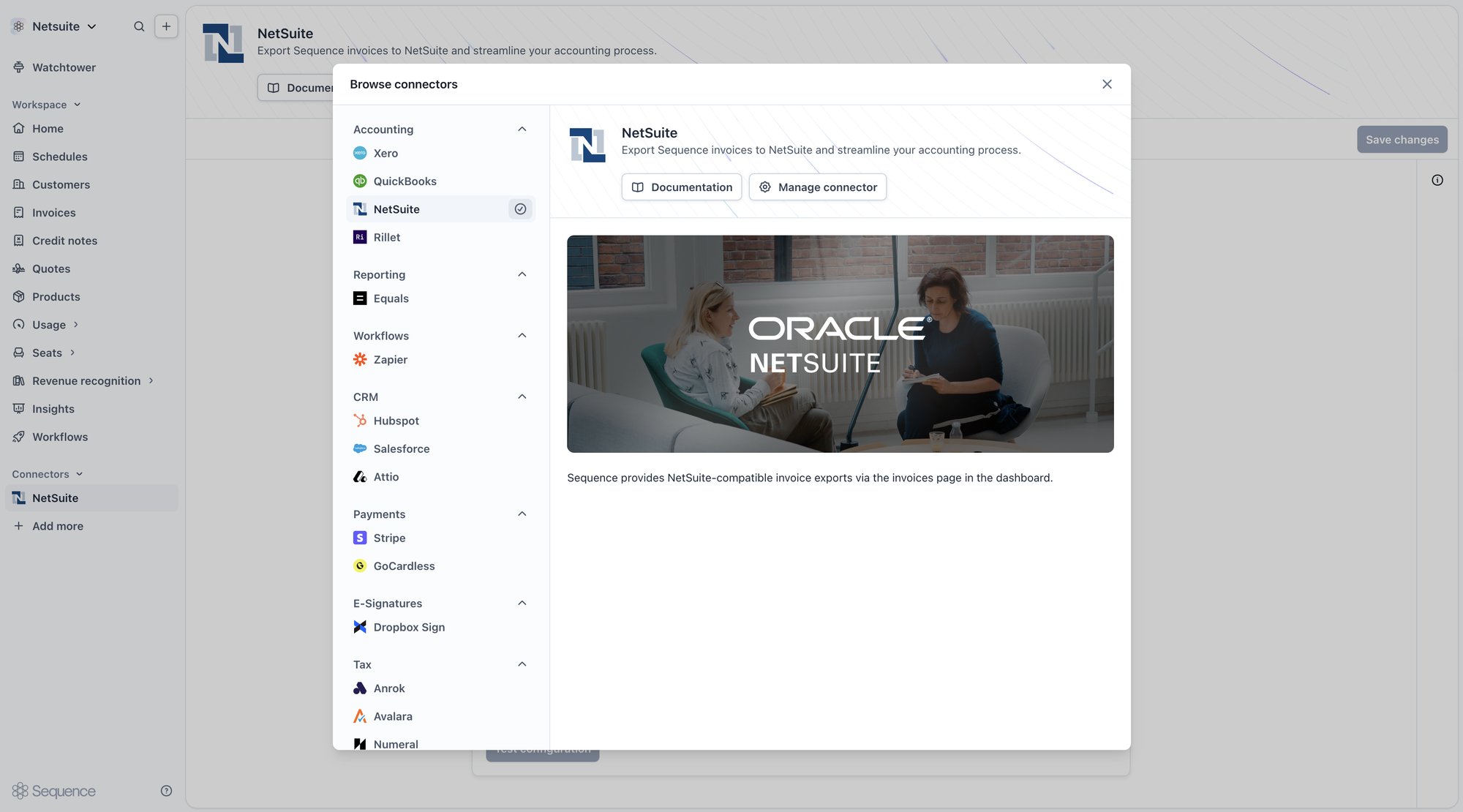Click the Schedules calendar icon
This screenshot has height=812, width=1463.
19,157
